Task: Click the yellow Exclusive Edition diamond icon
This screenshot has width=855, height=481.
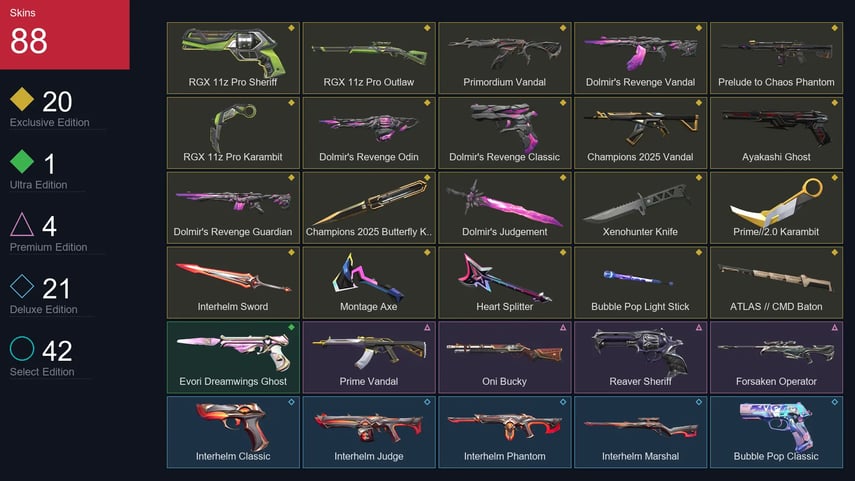Action: click(22, 99)
